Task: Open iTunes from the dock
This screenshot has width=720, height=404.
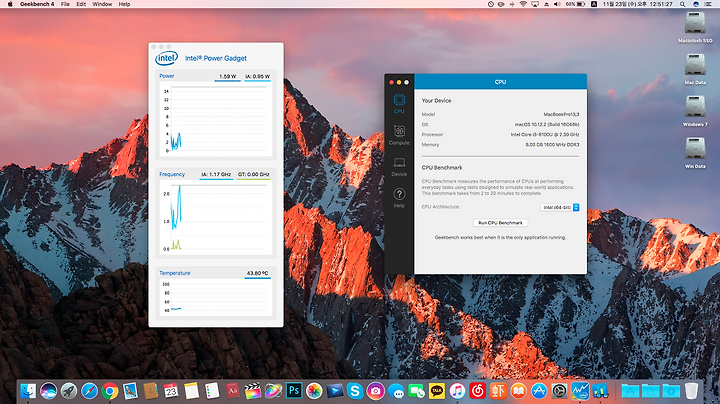Action: point(457,391)
